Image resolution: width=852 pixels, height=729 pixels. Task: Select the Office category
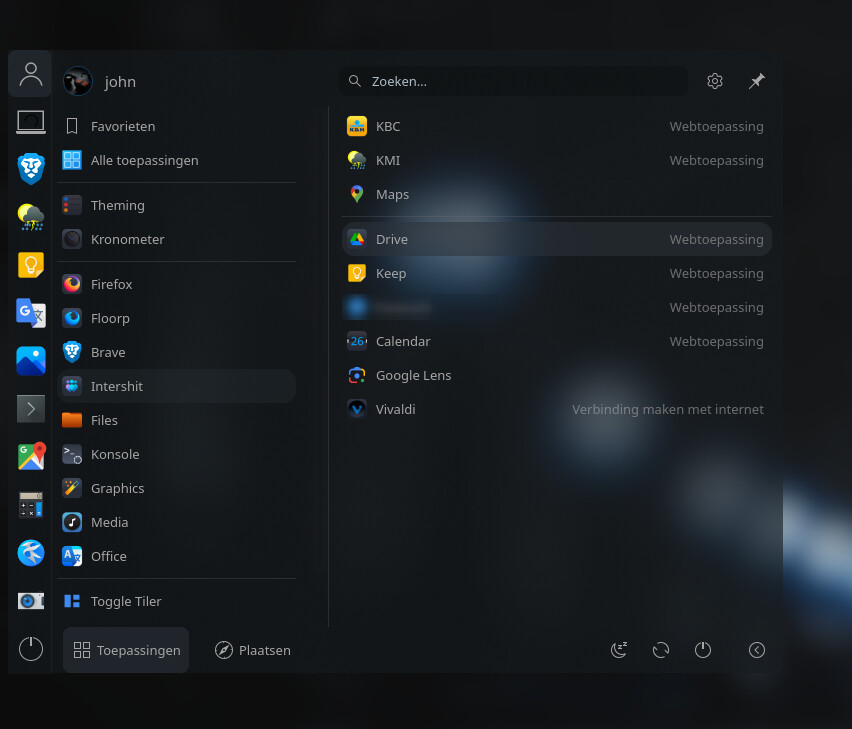click(177, 556)
